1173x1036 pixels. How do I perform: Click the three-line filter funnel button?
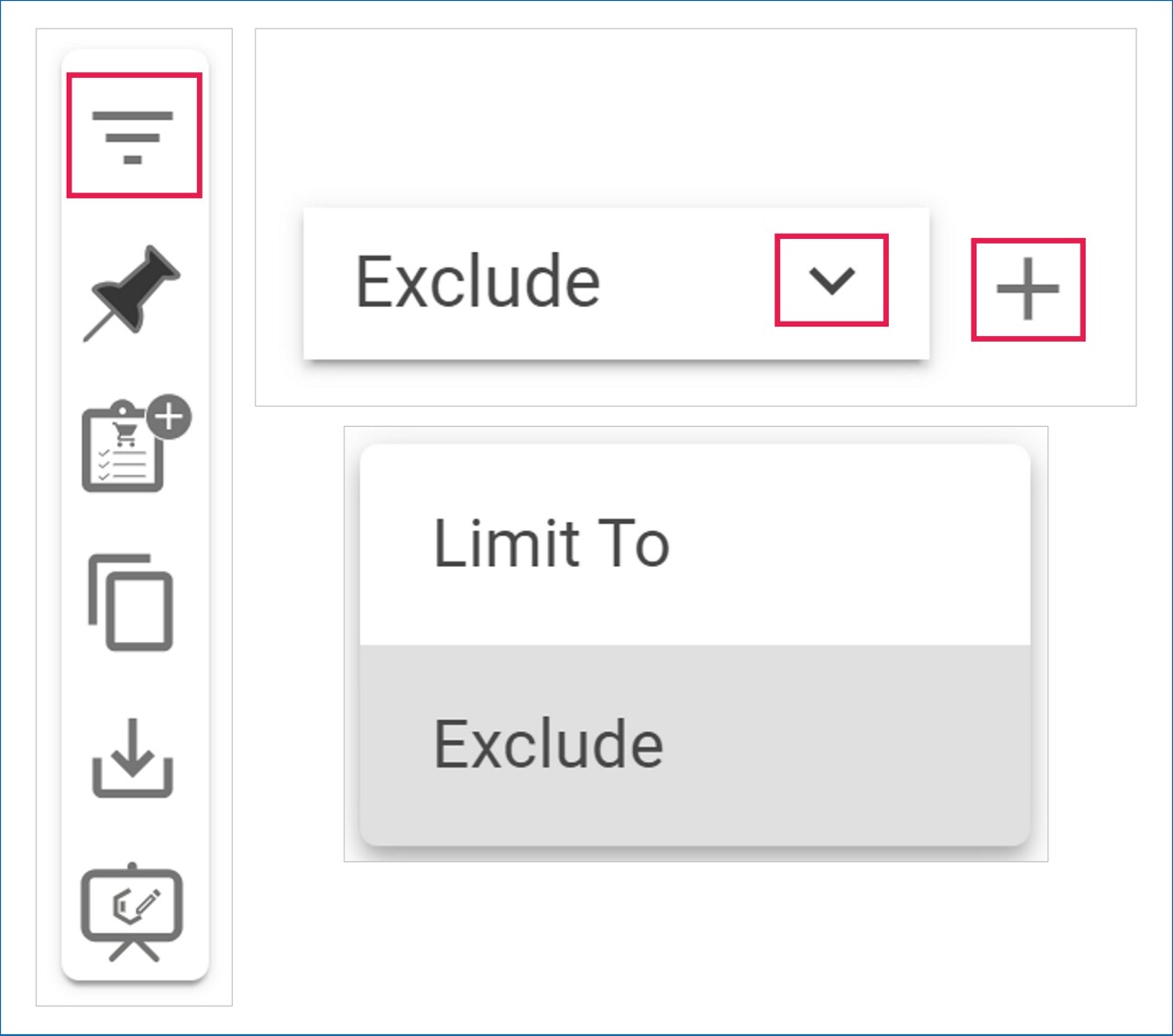(134, 136)
